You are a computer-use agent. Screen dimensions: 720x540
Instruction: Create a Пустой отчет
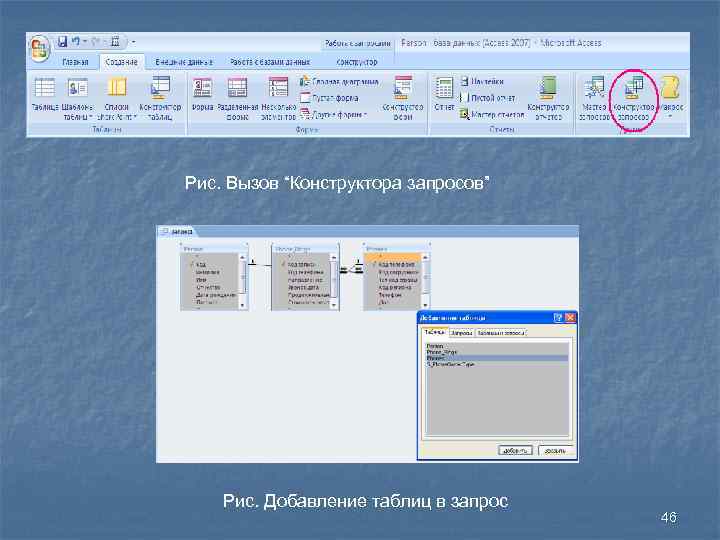tap(488, 98)
